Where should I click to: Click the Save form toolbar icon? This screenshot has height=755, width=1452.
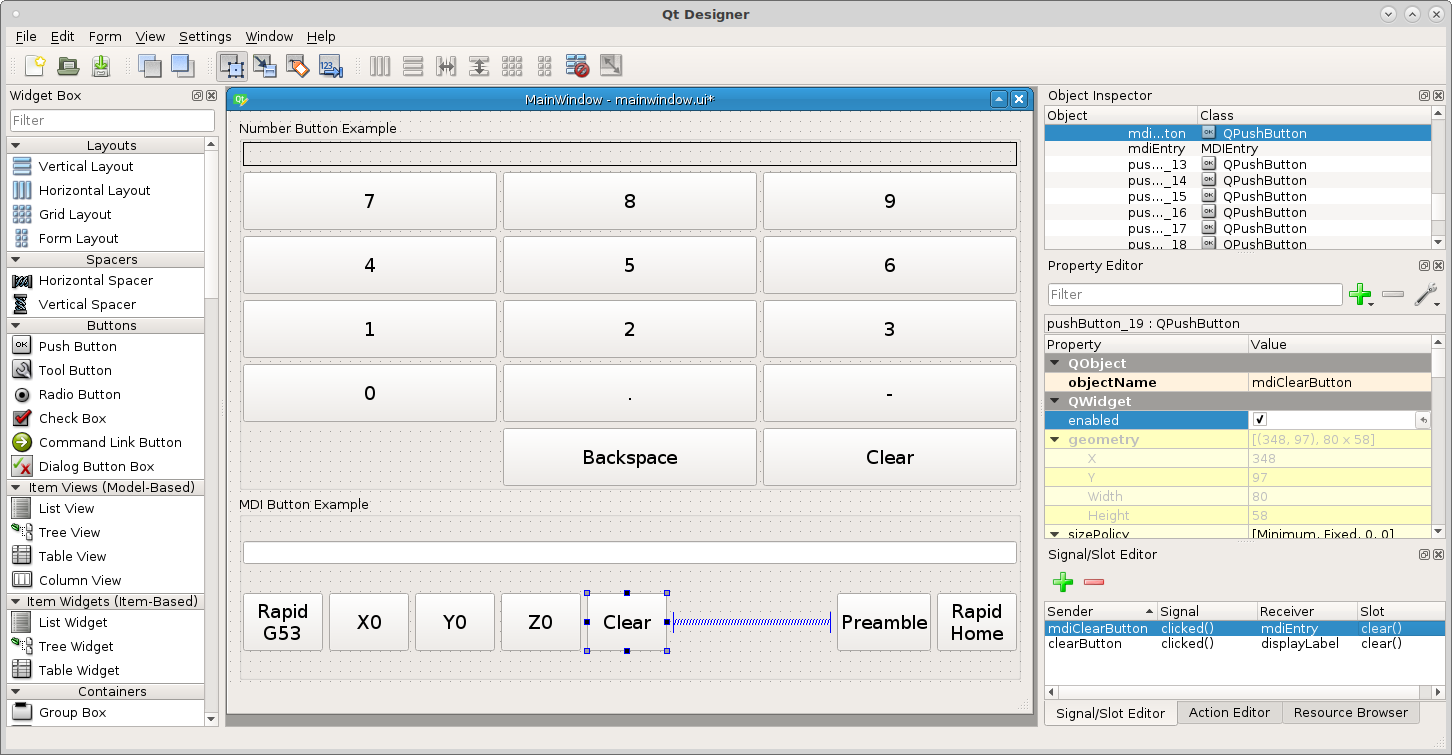pyautogui.click(x=101, y=66)
